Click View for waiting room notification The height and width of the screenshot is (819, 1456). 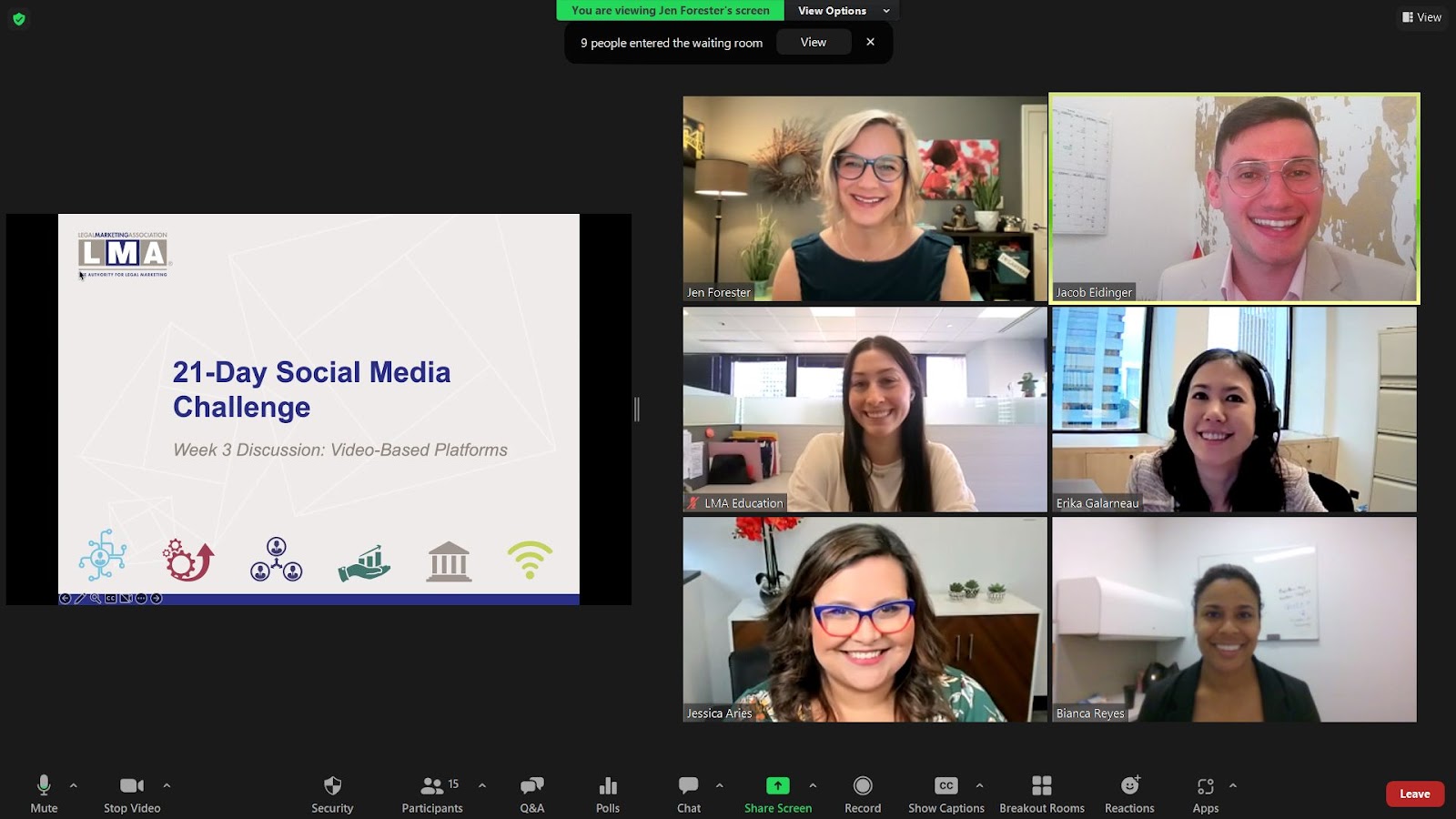[814, 43]
